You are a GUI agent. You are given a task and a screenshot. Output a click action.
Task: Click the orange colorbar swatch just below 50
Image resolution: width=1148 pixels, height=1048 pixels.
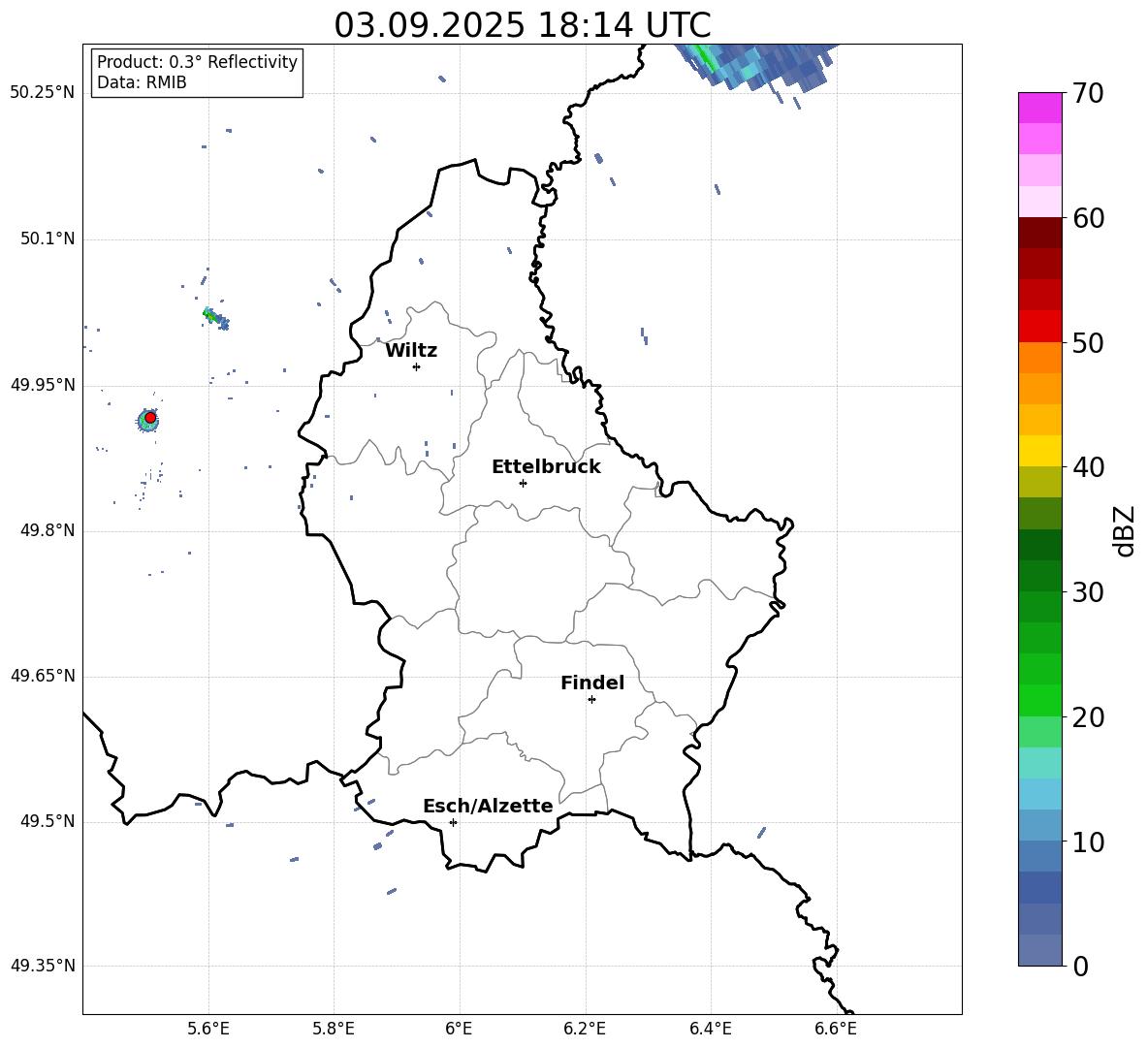click(x=1039, y=358)
